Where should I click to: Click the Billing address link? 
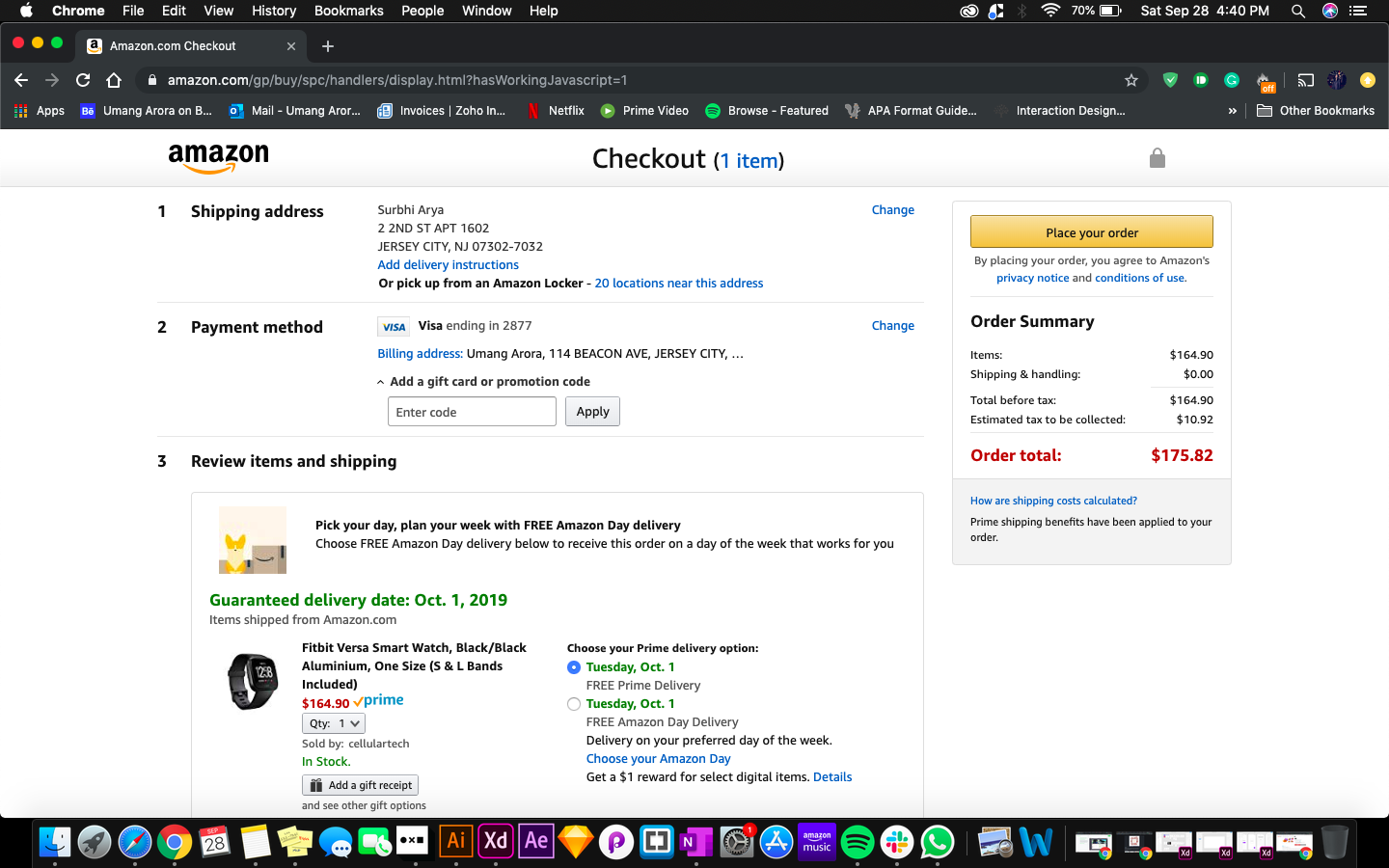point(420,354)
